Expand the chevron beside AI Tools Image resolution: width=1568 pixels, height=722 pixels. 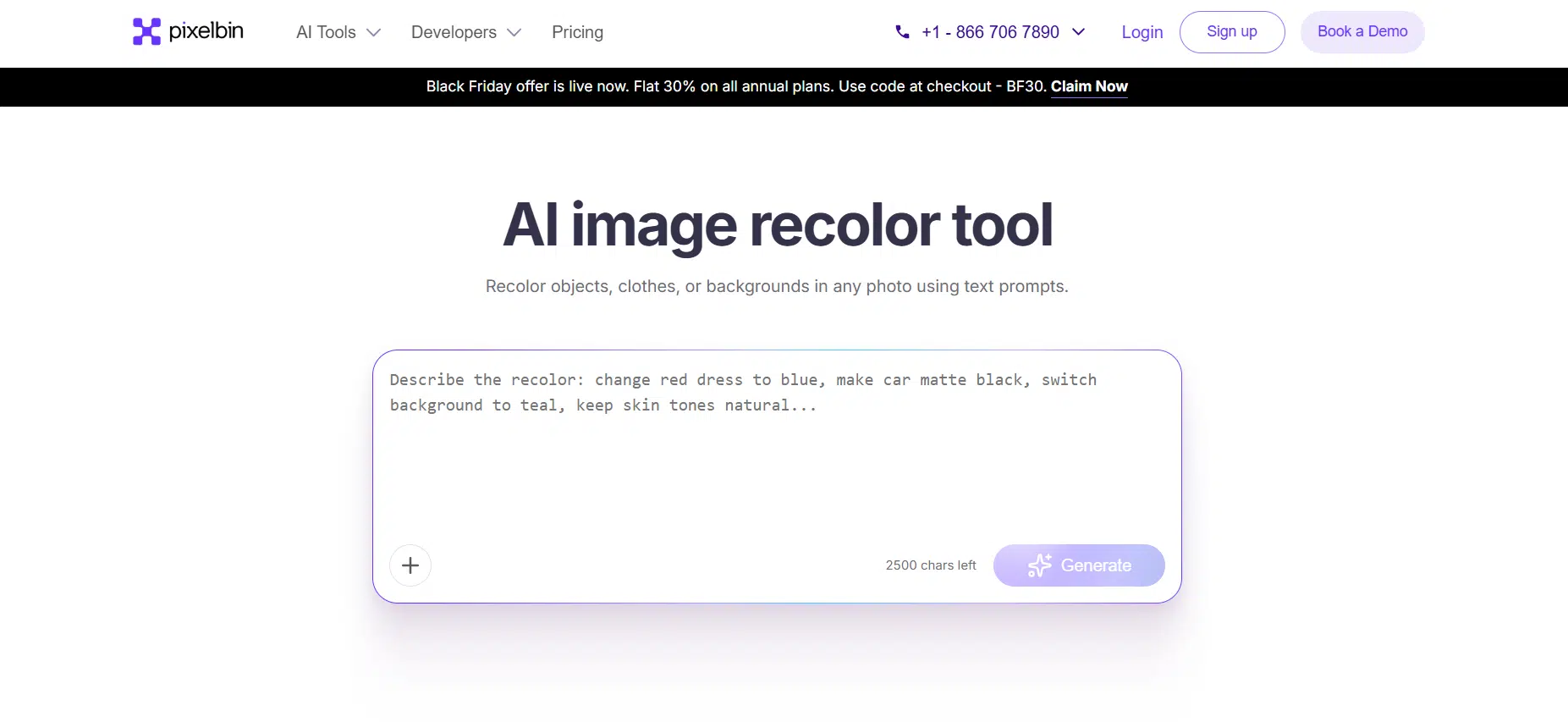pos(373,33)
